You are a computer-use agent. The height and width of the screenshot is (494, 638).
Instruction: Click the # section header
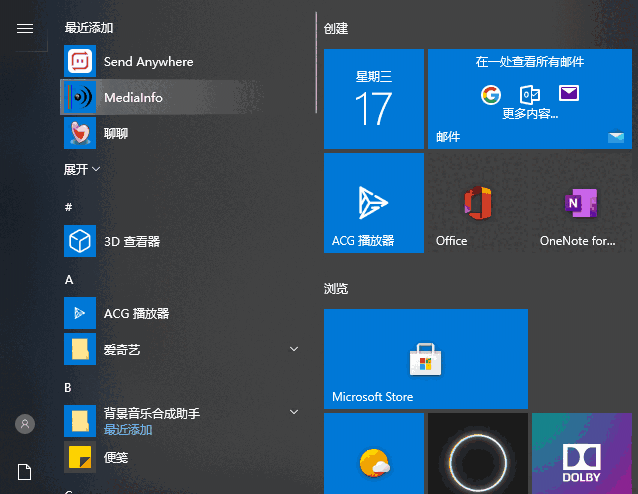tap(68, 207)
